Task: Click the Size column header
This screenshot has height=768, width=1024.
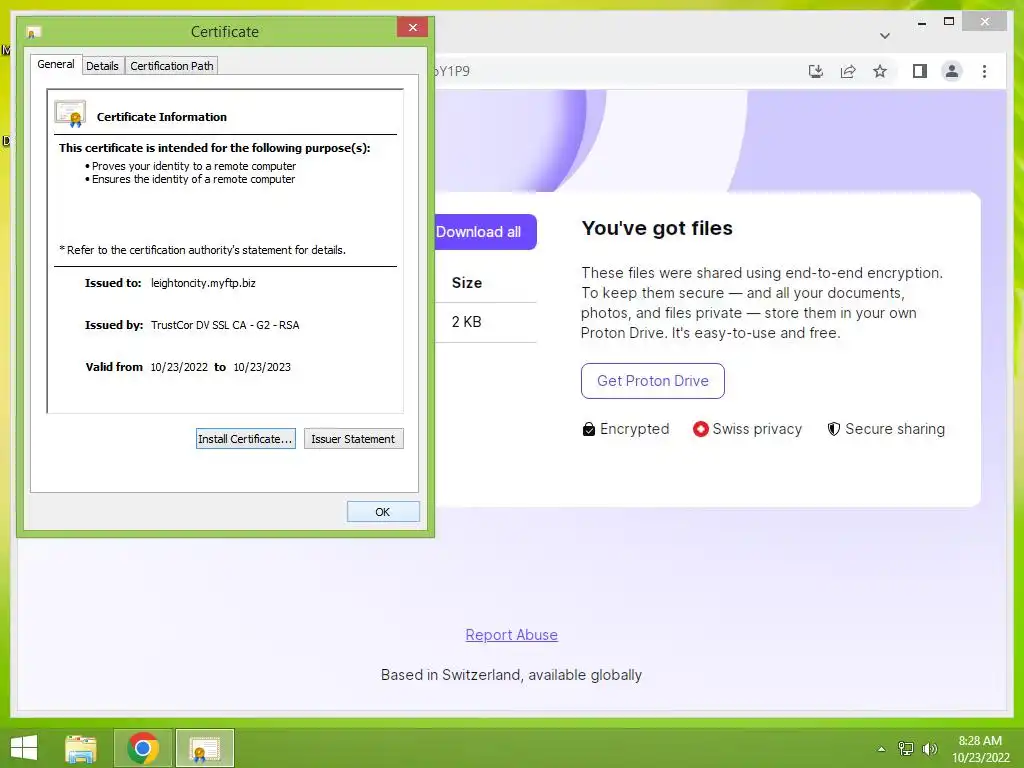Action: coord(467,283)
